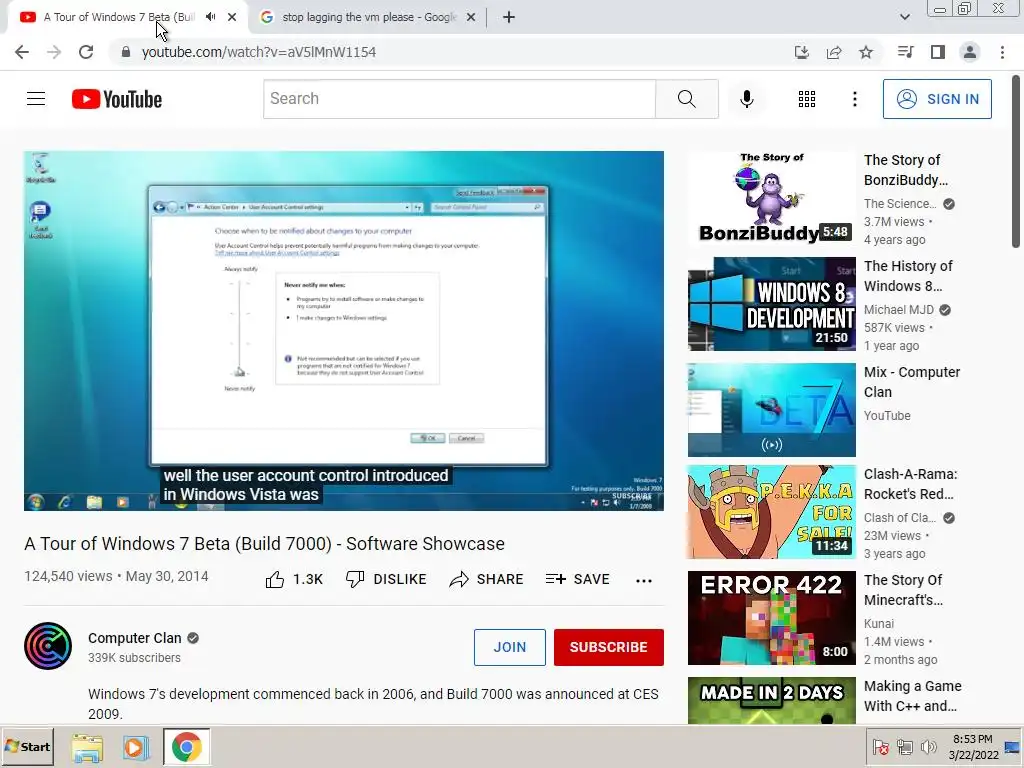The width and height of the screenshot is (1024, 768).
Task: Click the video player area
Action: (x=344, y=330)
